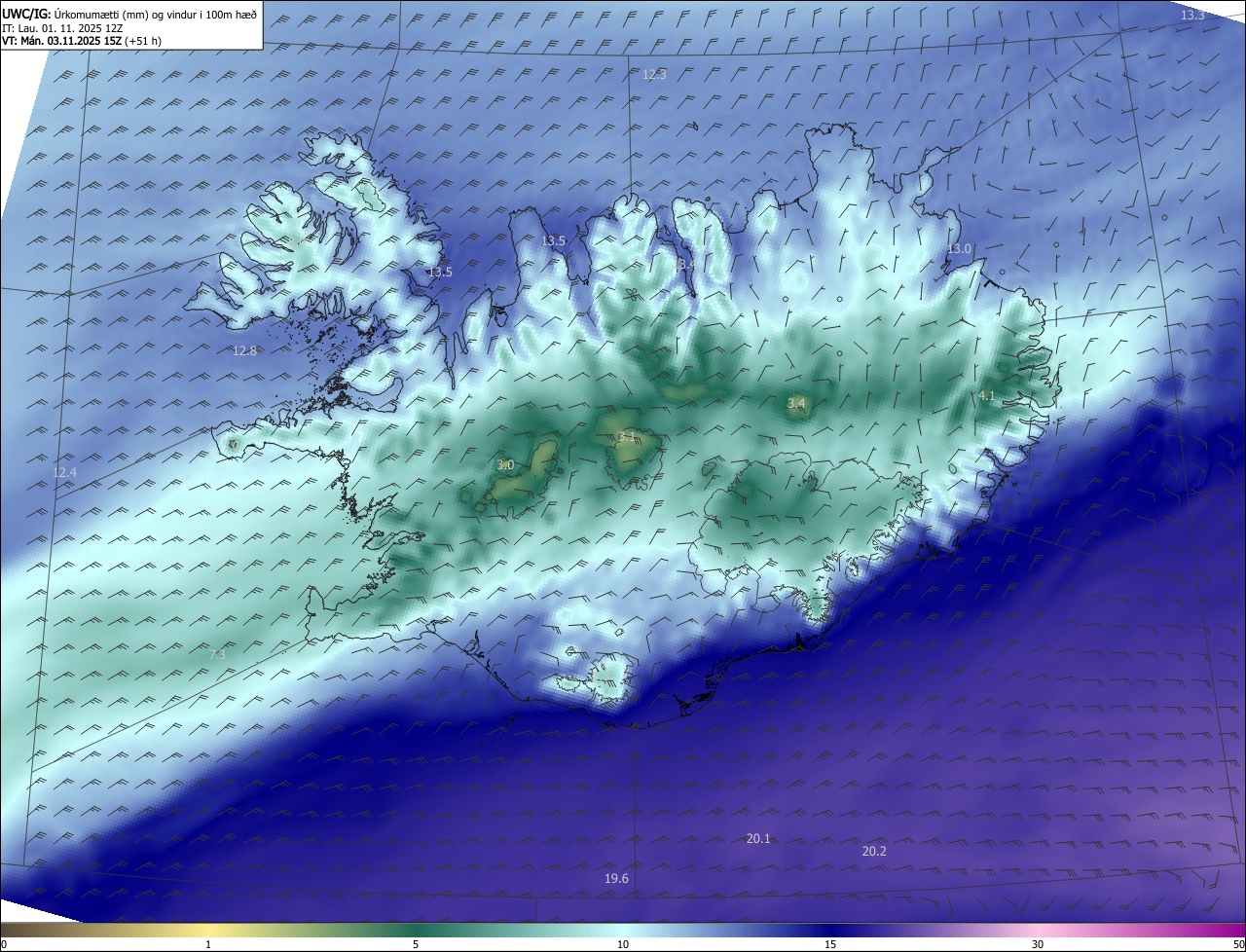
Task: Click the map title 'Úrkomumætti (mm) og vindur'
Action: pos(127,14)
